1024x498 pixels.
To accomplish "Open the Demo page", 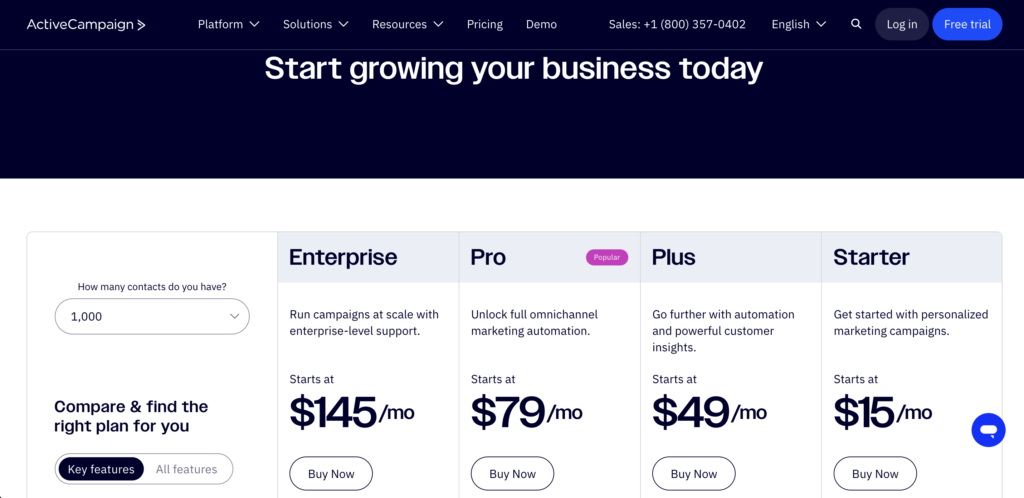I will [541, 24].
